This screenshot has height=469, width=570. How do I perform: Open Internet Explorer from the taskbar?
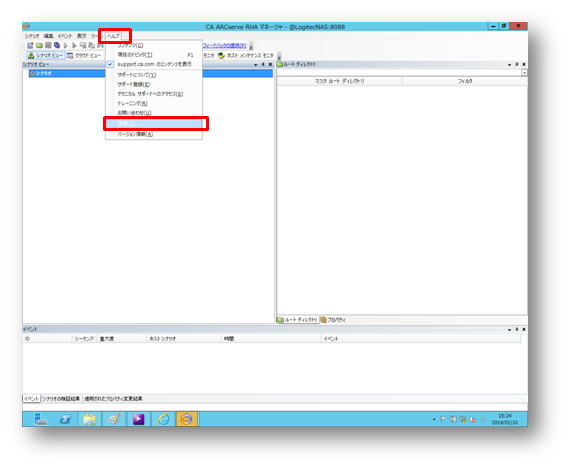coord(163,419)
